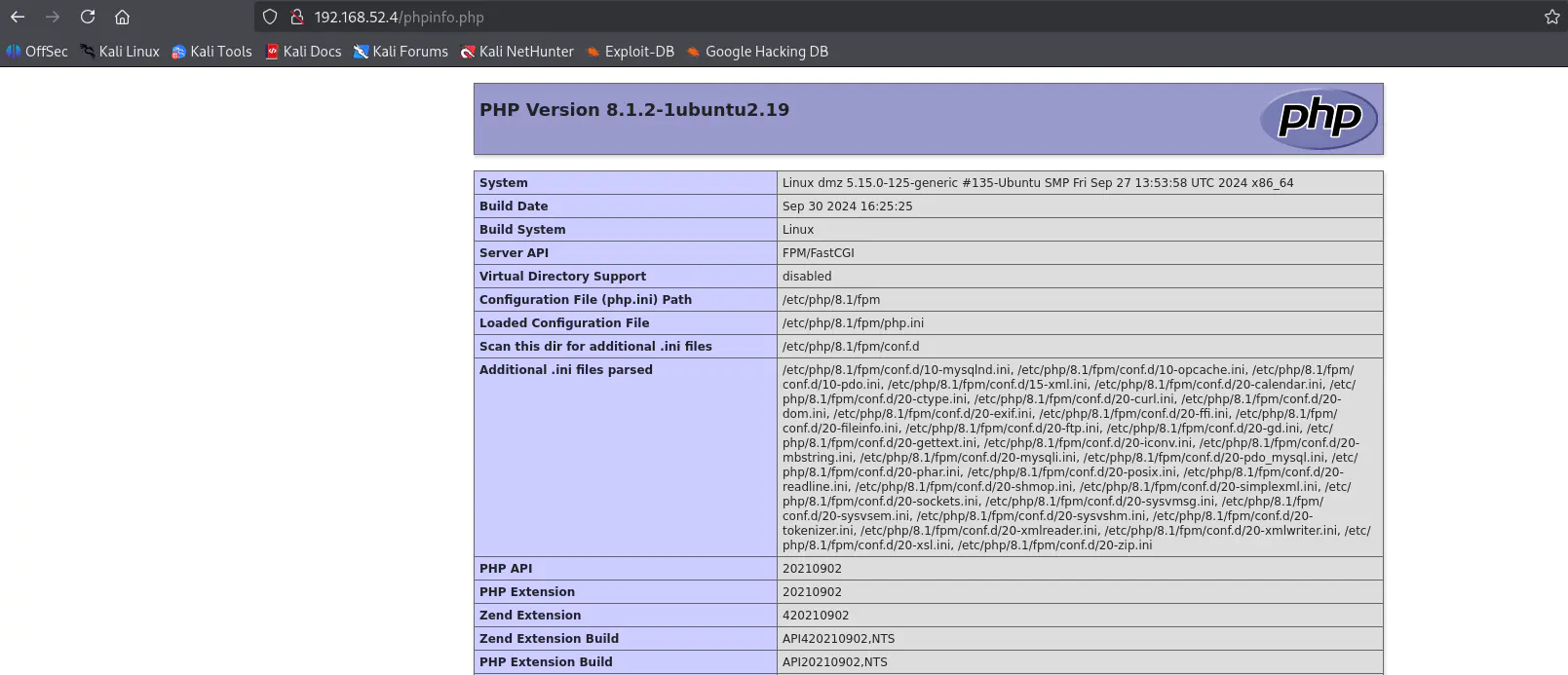Open the Kali Docs bookmark

(303, 52)
